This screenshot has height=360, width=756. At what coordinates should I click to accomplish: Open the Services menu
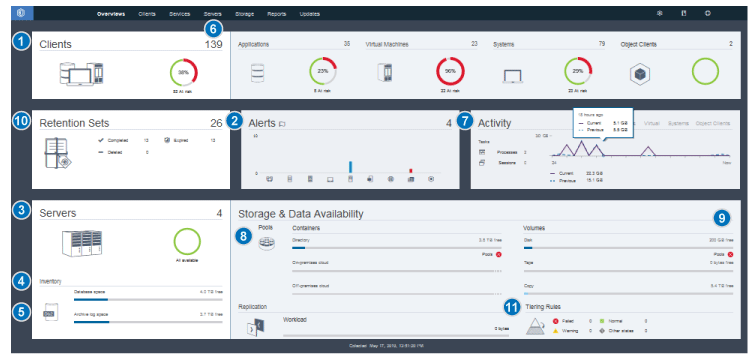179,14
